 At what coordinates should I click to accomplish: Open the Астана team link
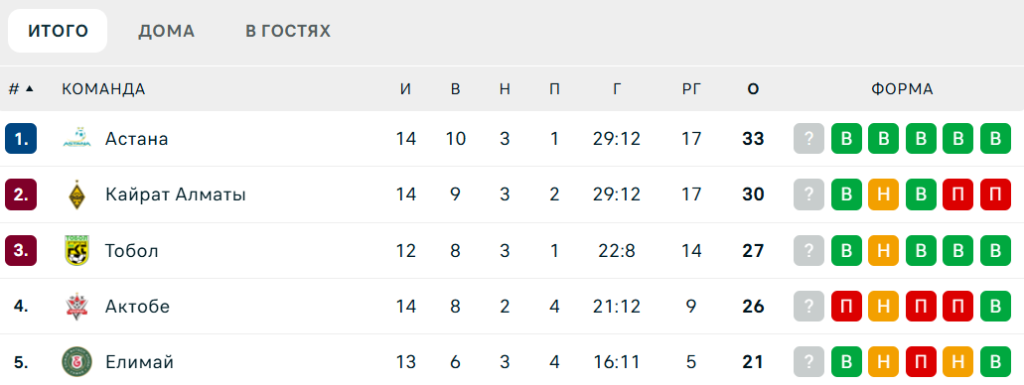click(136, 138)
